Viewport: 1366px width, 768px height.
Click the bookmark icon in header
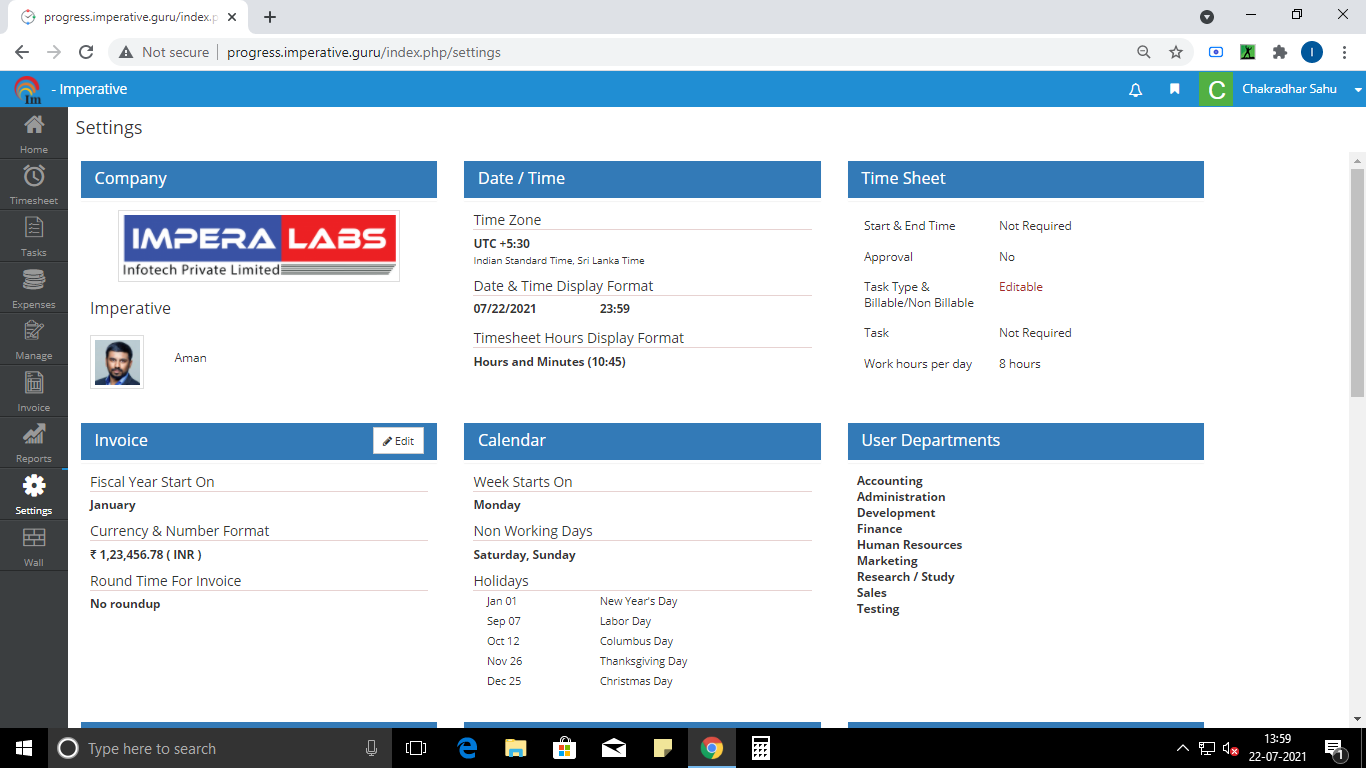[1174, 90]
